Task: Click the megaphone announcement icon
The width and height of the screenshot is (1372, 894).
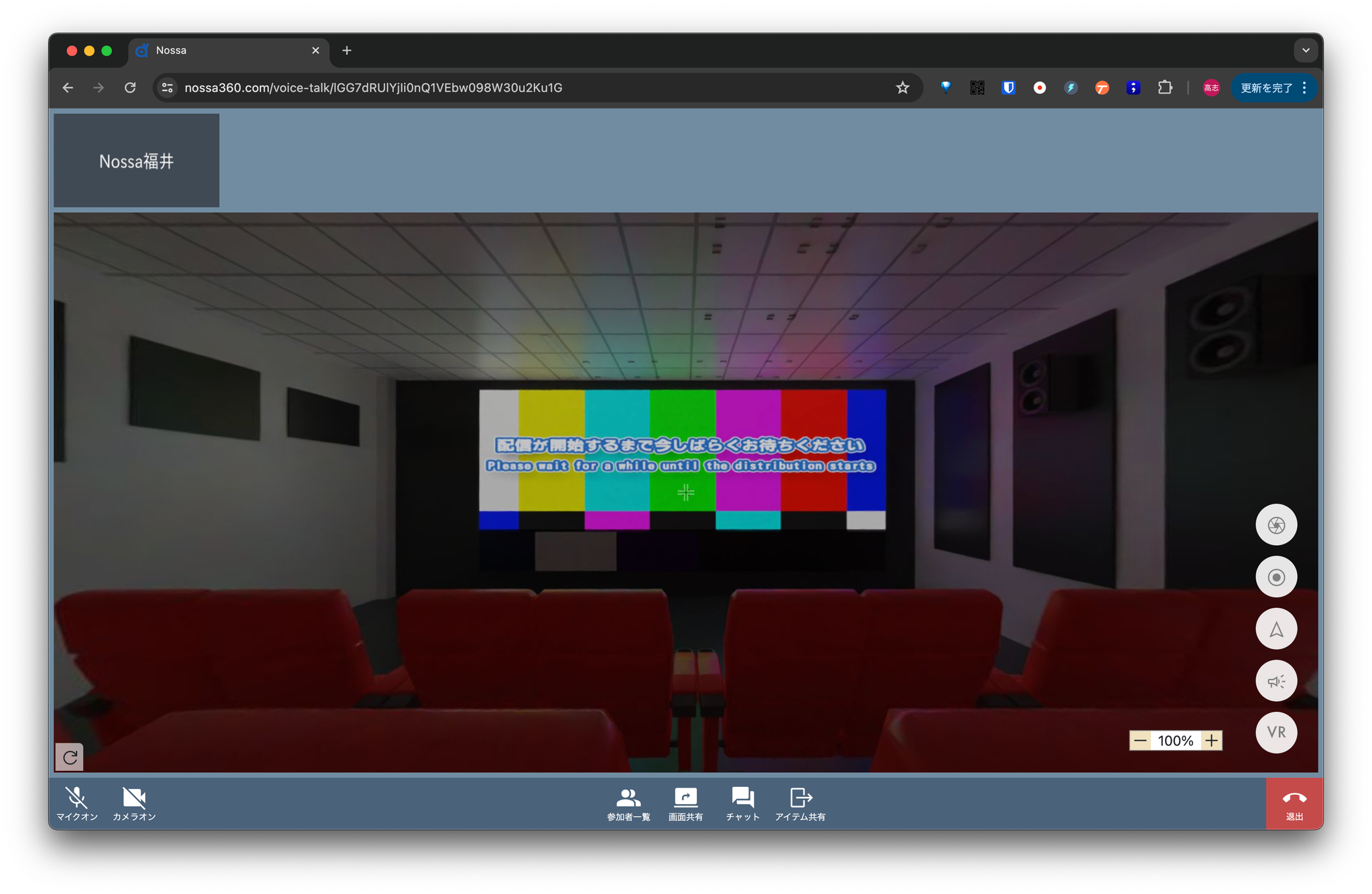Action: point(1276,681)
